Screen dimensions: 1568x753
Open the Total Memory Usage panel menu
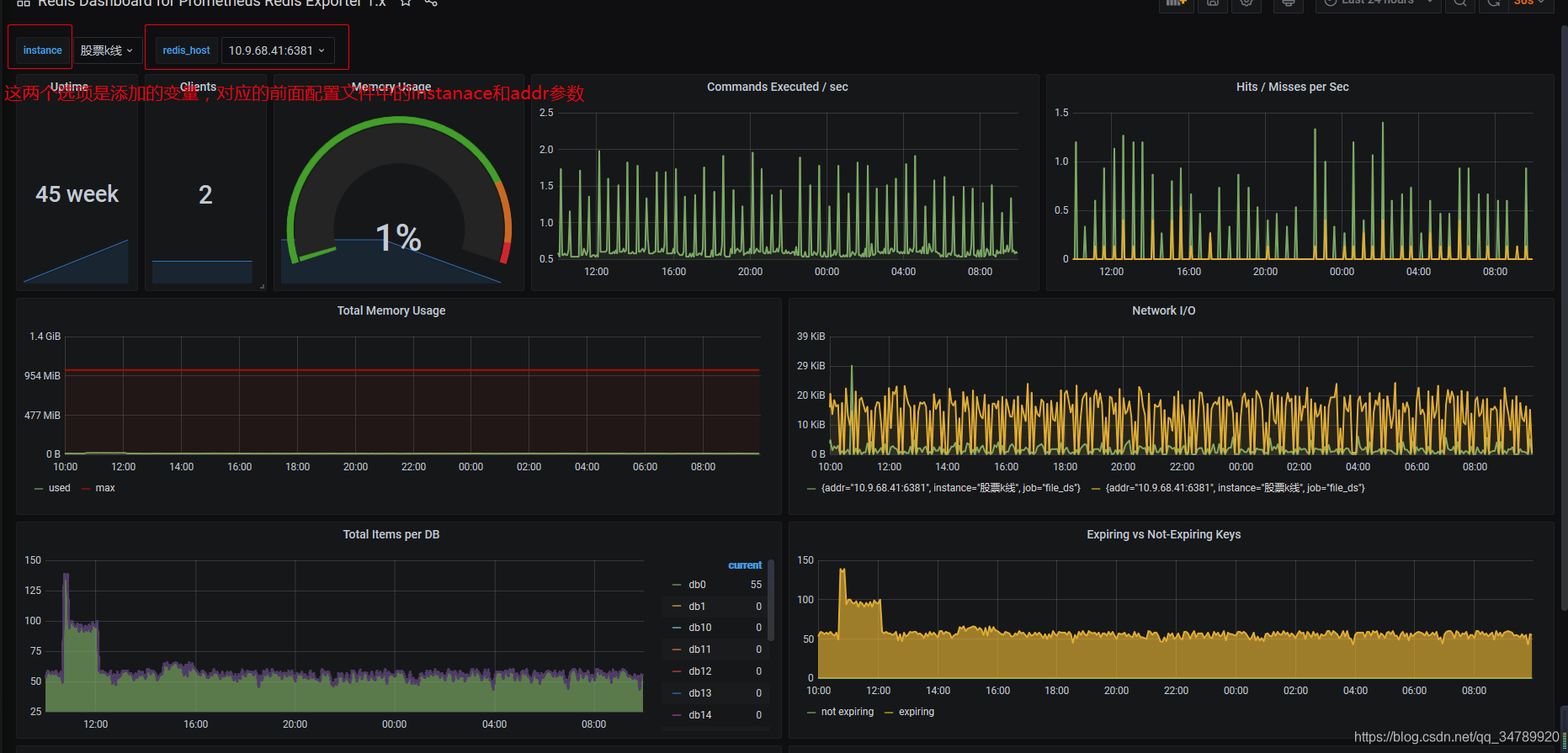pos(391,310)
